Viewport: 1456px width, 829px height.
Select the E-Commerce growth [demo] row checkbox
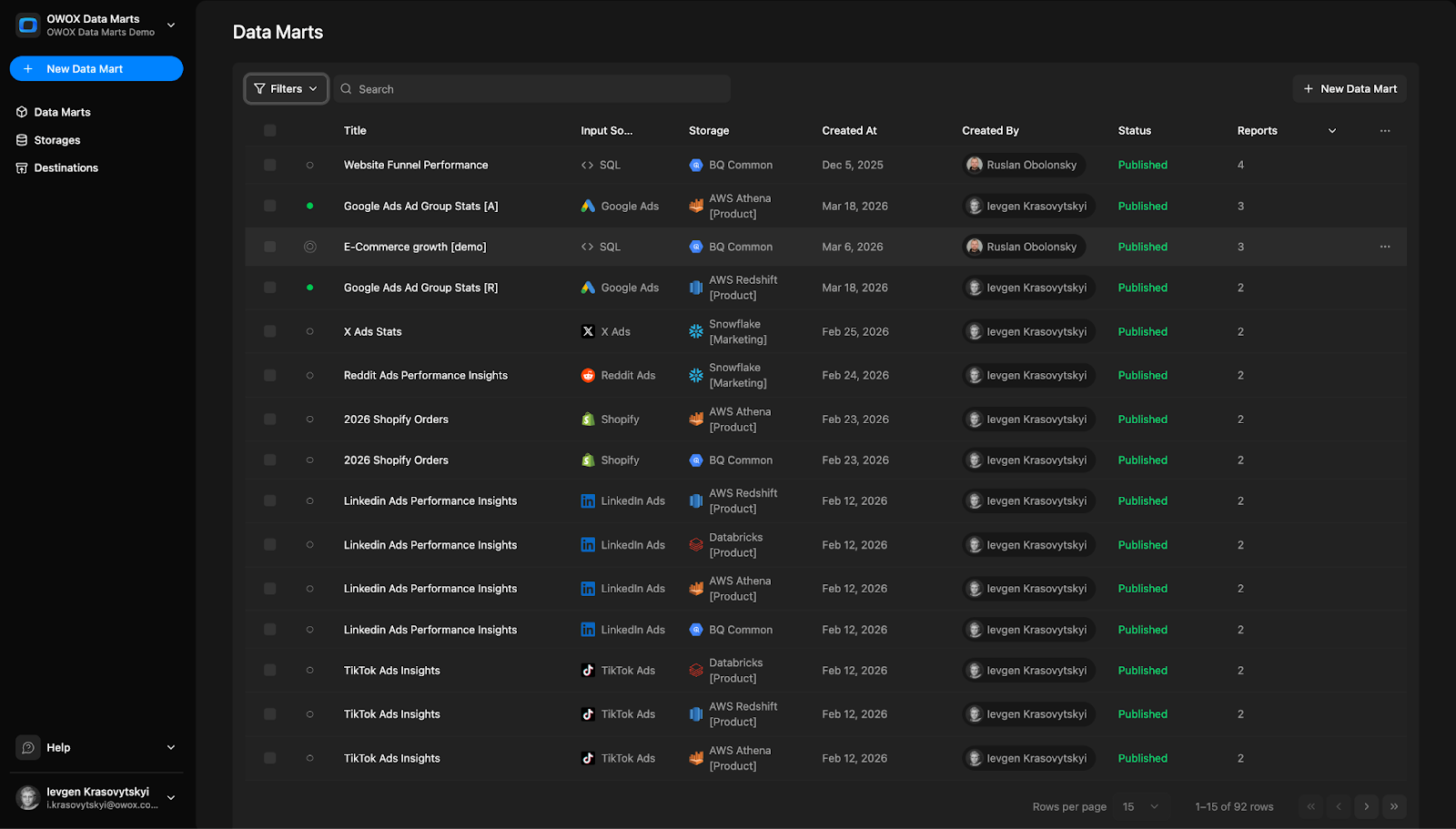(x=269, y=247)
